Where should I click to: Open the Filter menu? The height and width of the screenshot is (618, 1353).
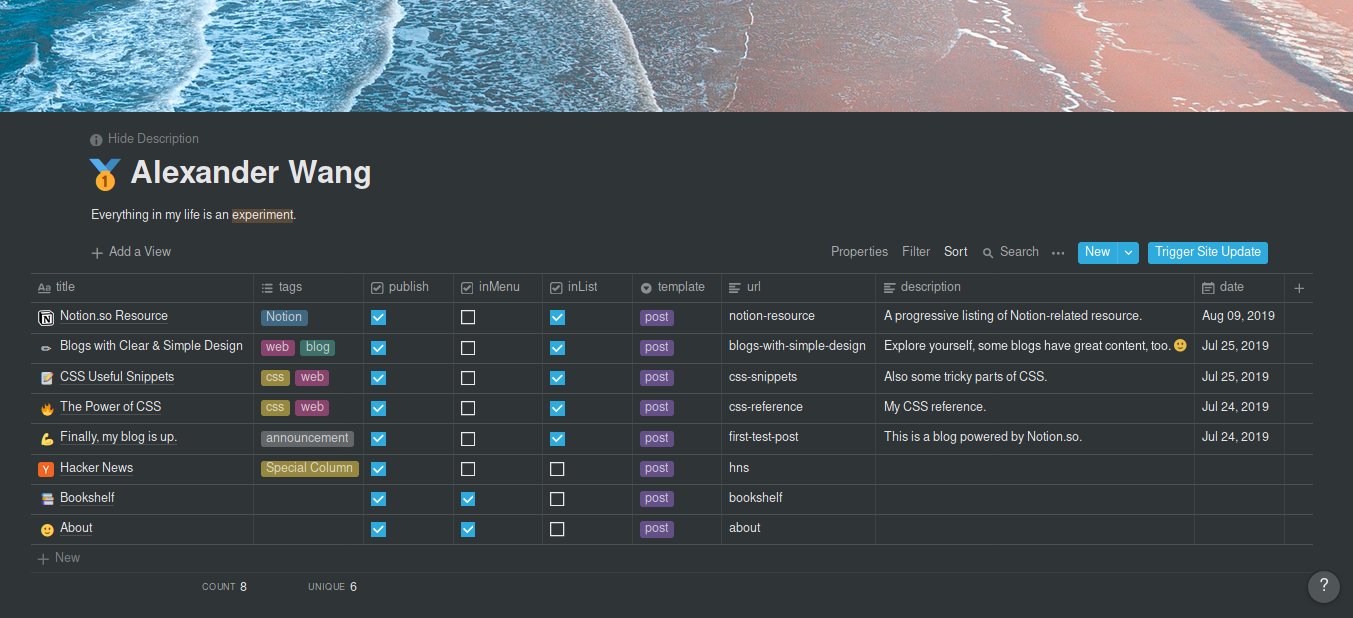(x=916, y=252)
